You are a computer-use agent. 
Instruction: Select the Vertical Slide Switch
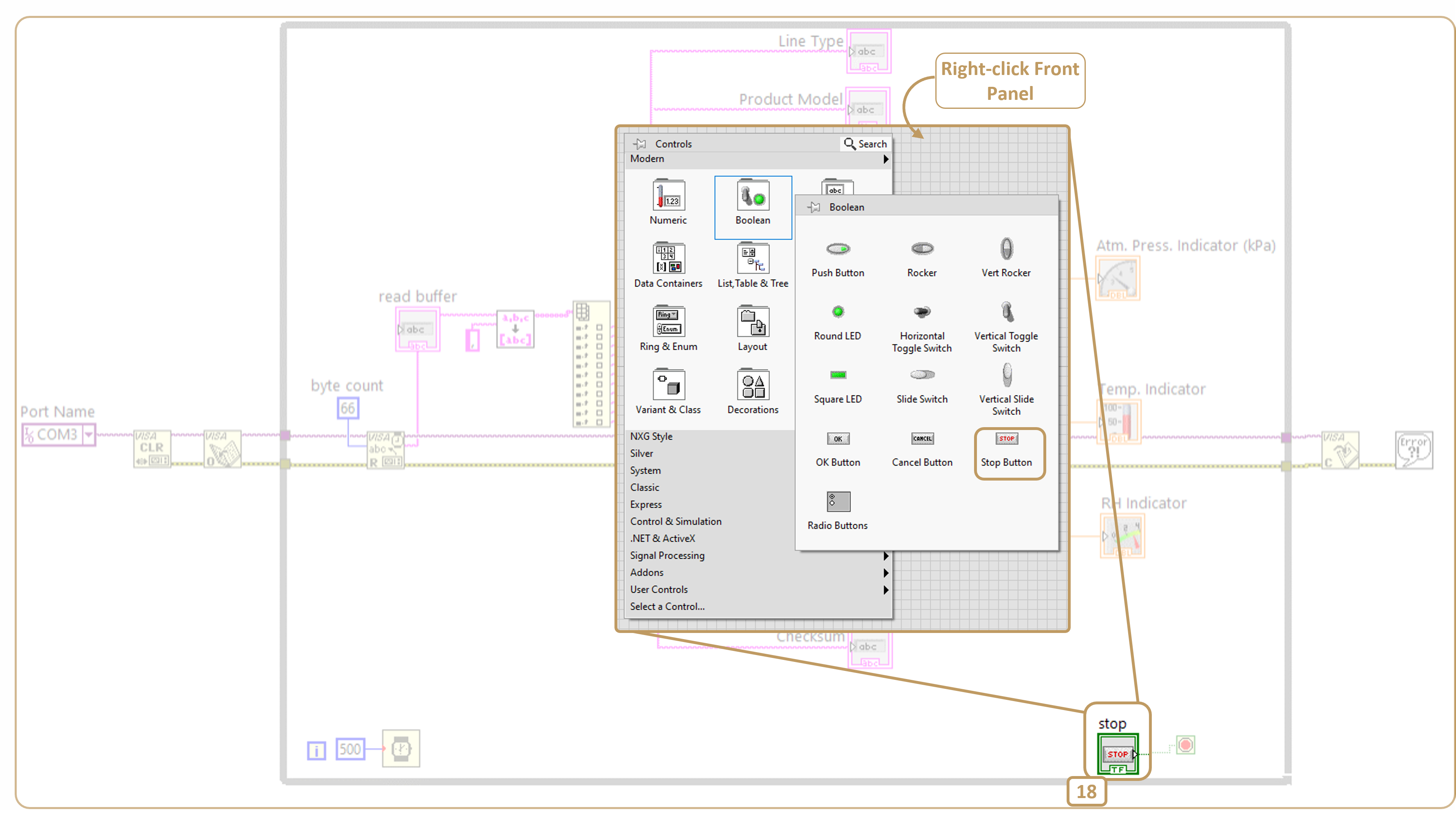[1006, 390]
